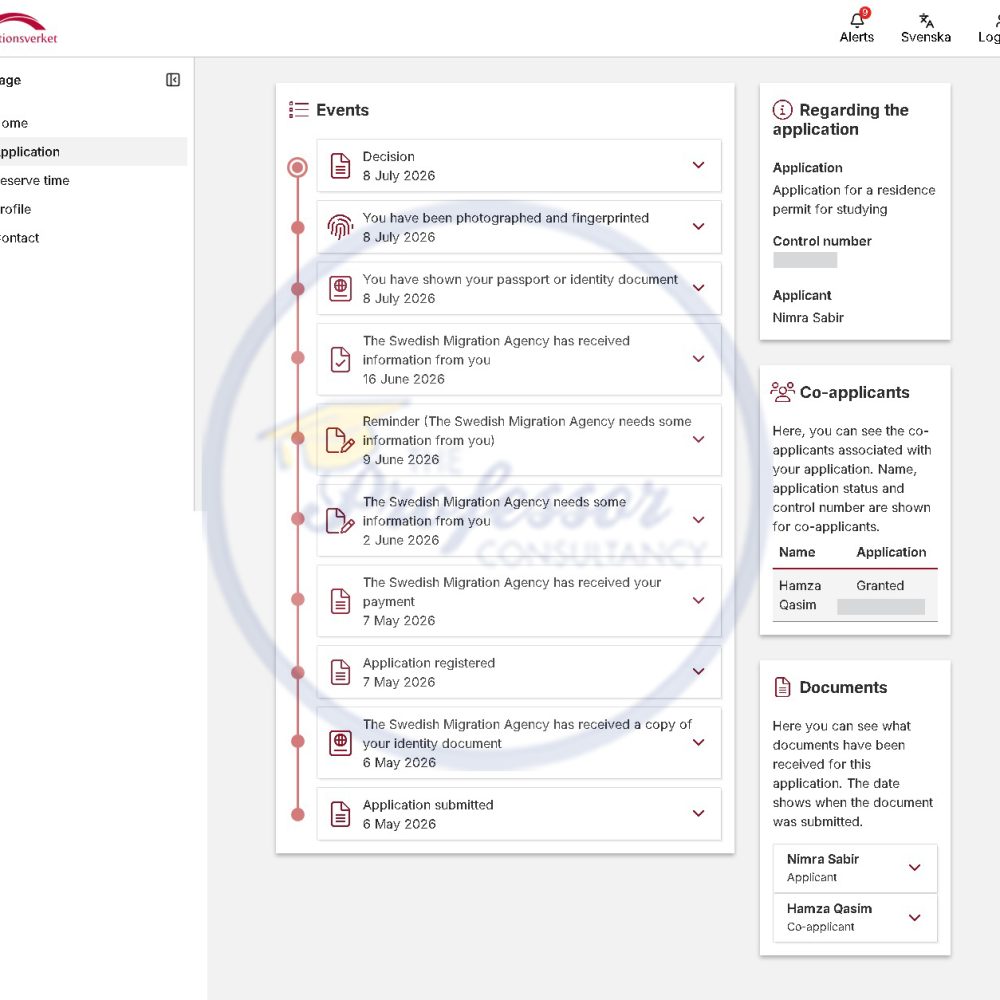
Task: Expand the received your payment event
Action: [x=698, y=600]
